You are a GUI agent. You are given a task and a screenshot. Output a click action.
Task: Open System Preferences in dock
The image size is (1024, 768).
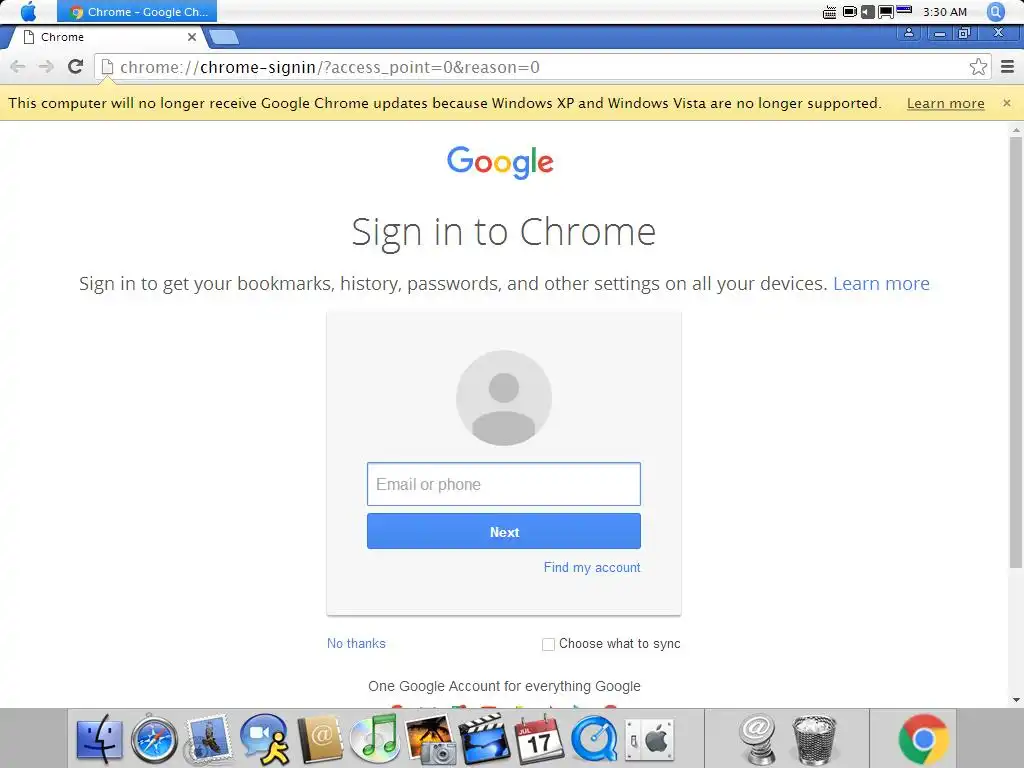(649, 740)
